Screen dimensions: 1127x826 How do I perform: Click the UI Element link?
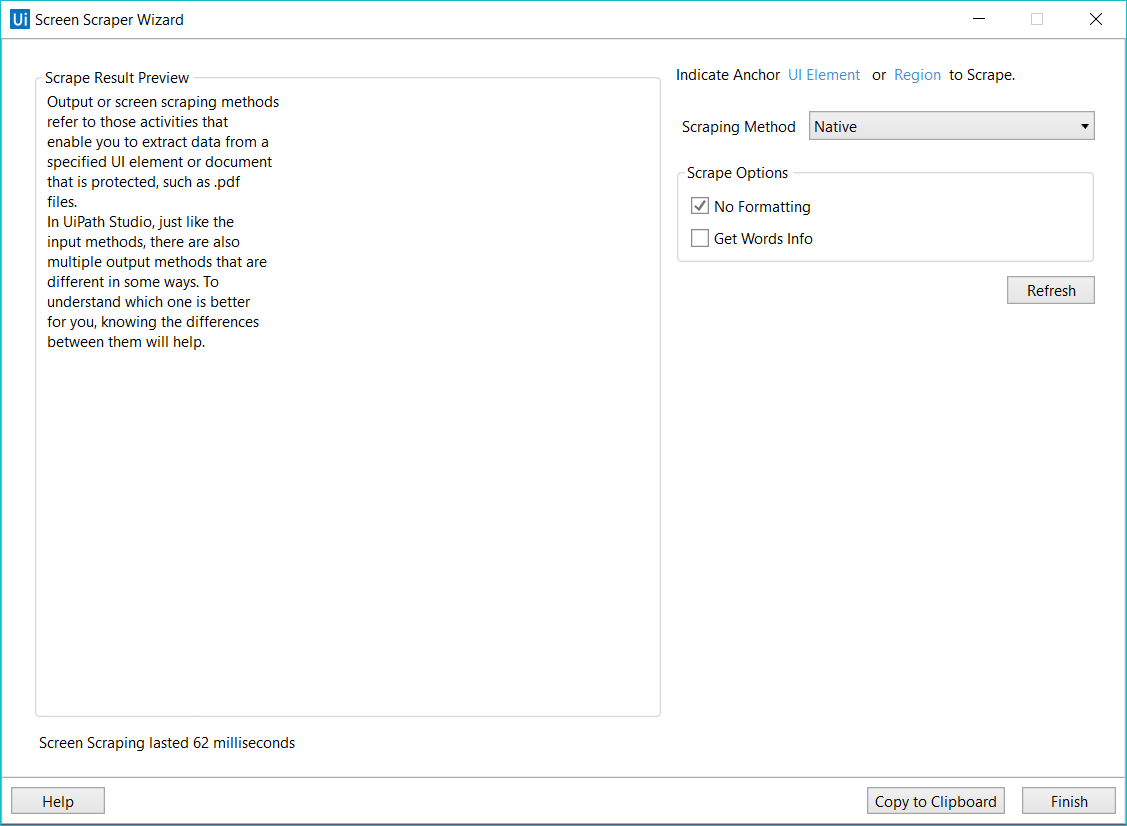click(x=824, y=75)
